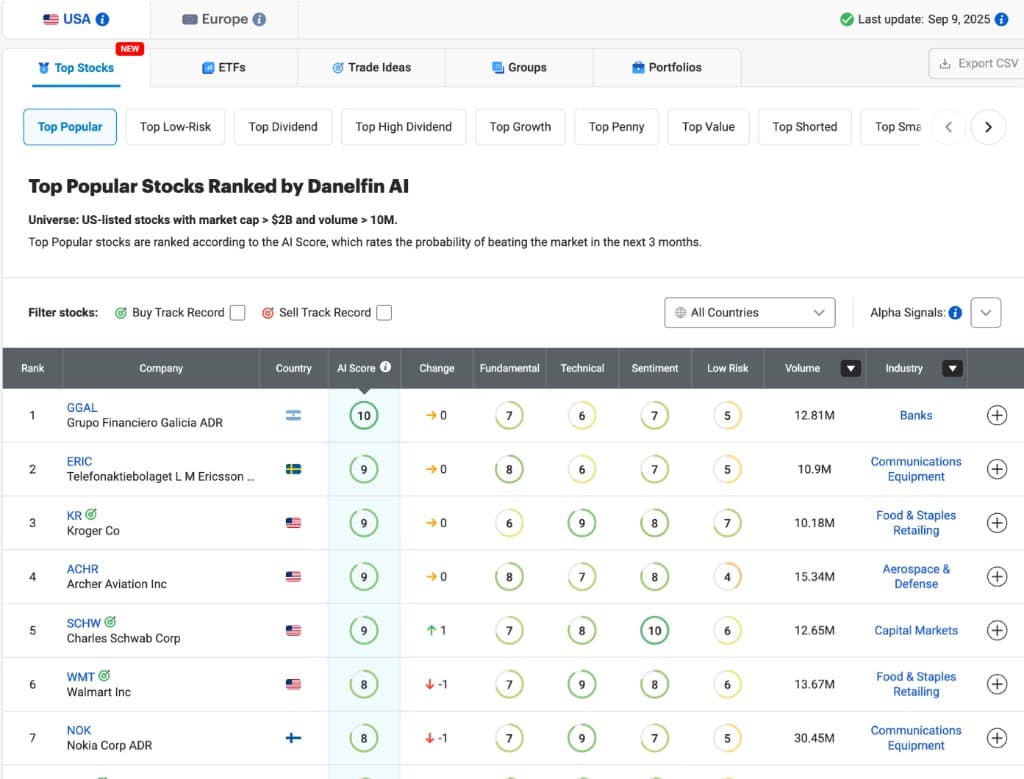Select the Top Penny filter
Screen dimensions: 1024x779
(x=616, y=127)
